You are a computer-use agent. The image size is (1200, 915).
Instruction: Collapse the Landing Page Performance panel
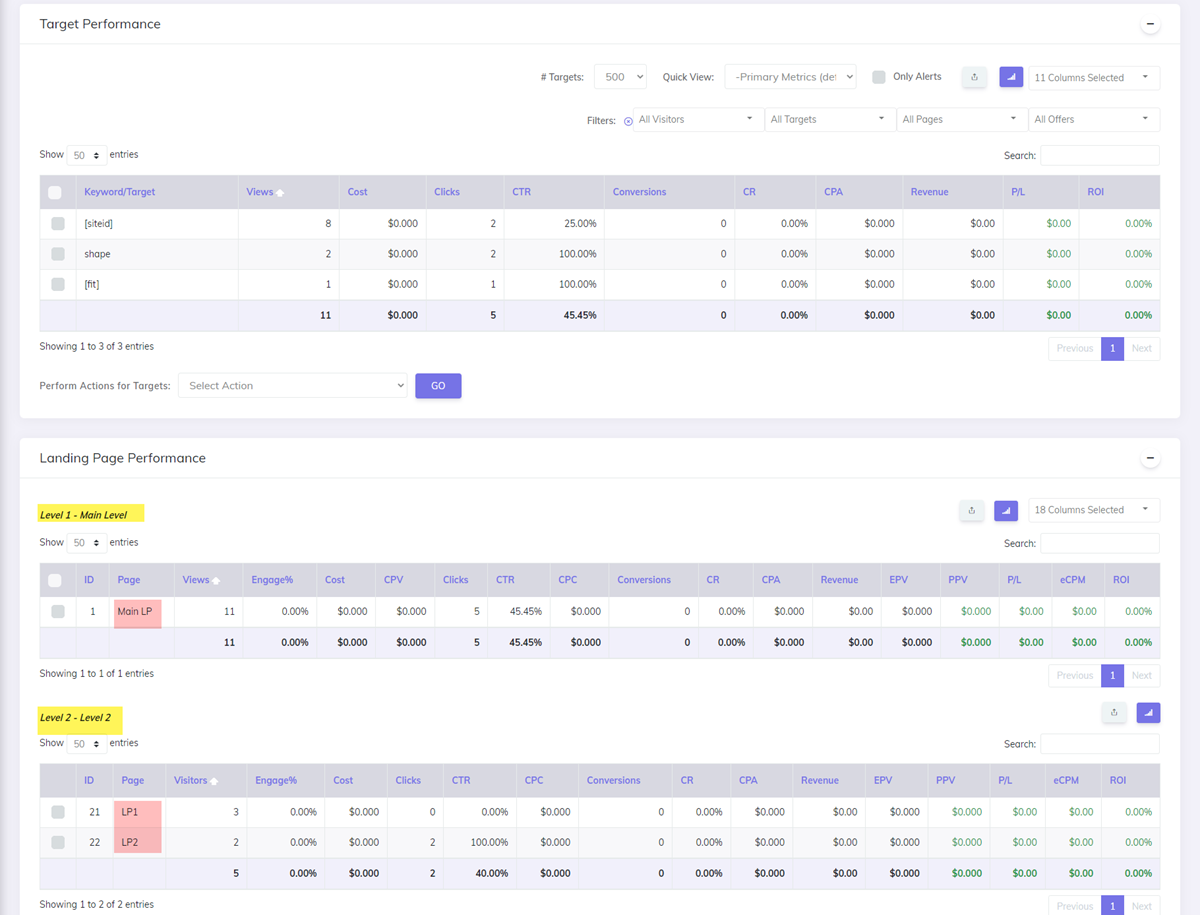pyautogui.click(x=1150, y=458)
